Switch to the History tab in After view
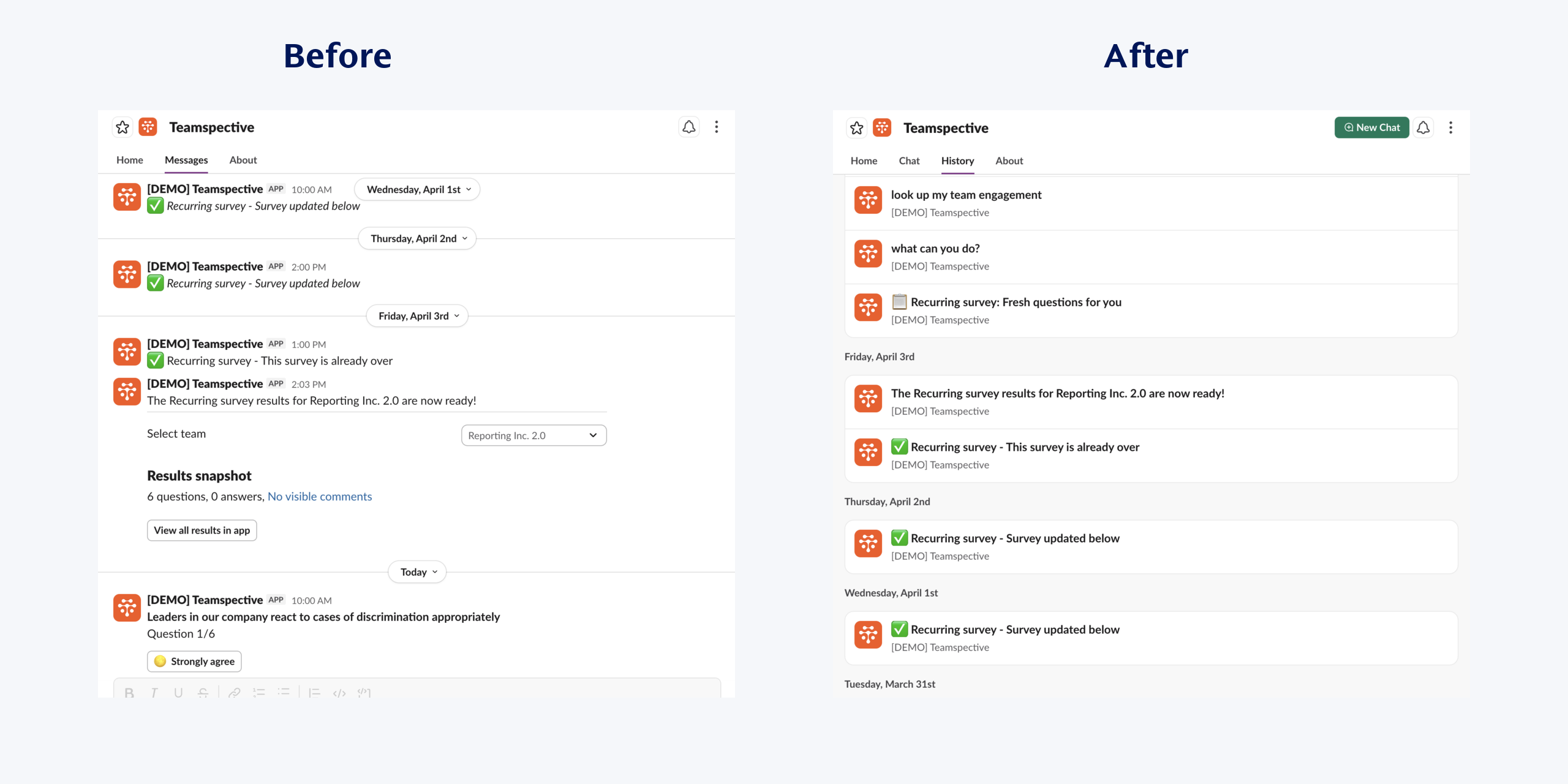 pyautogui.click(x=957, y=160)
